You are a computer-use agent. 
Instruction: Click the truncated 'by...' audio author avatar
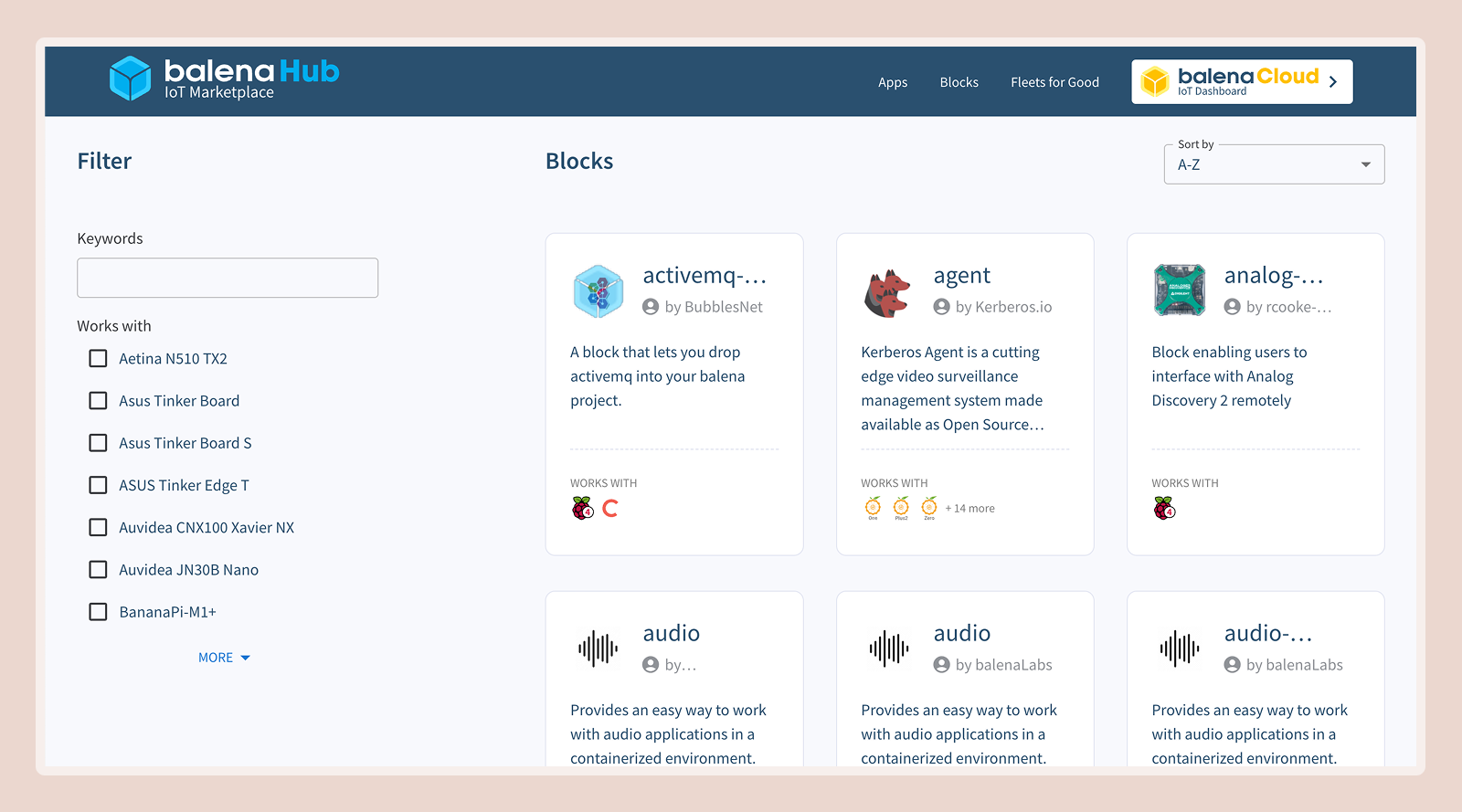tap(651, 665)
